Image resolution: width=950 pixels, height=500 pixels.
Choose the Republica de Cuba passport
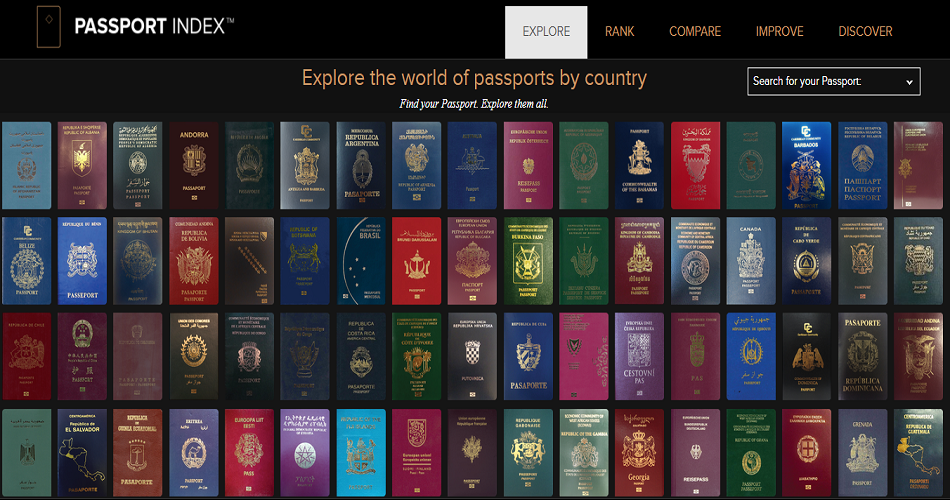(x=528, y=356)
